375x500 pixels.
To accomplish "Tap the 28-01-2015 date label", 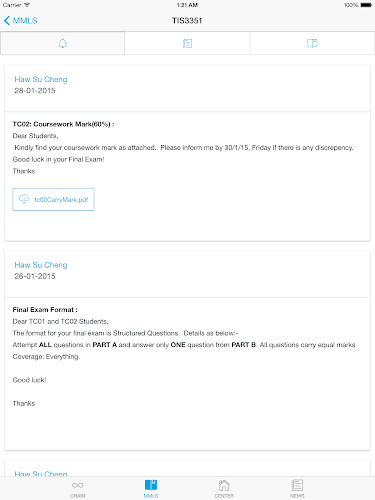I will 35,91.
